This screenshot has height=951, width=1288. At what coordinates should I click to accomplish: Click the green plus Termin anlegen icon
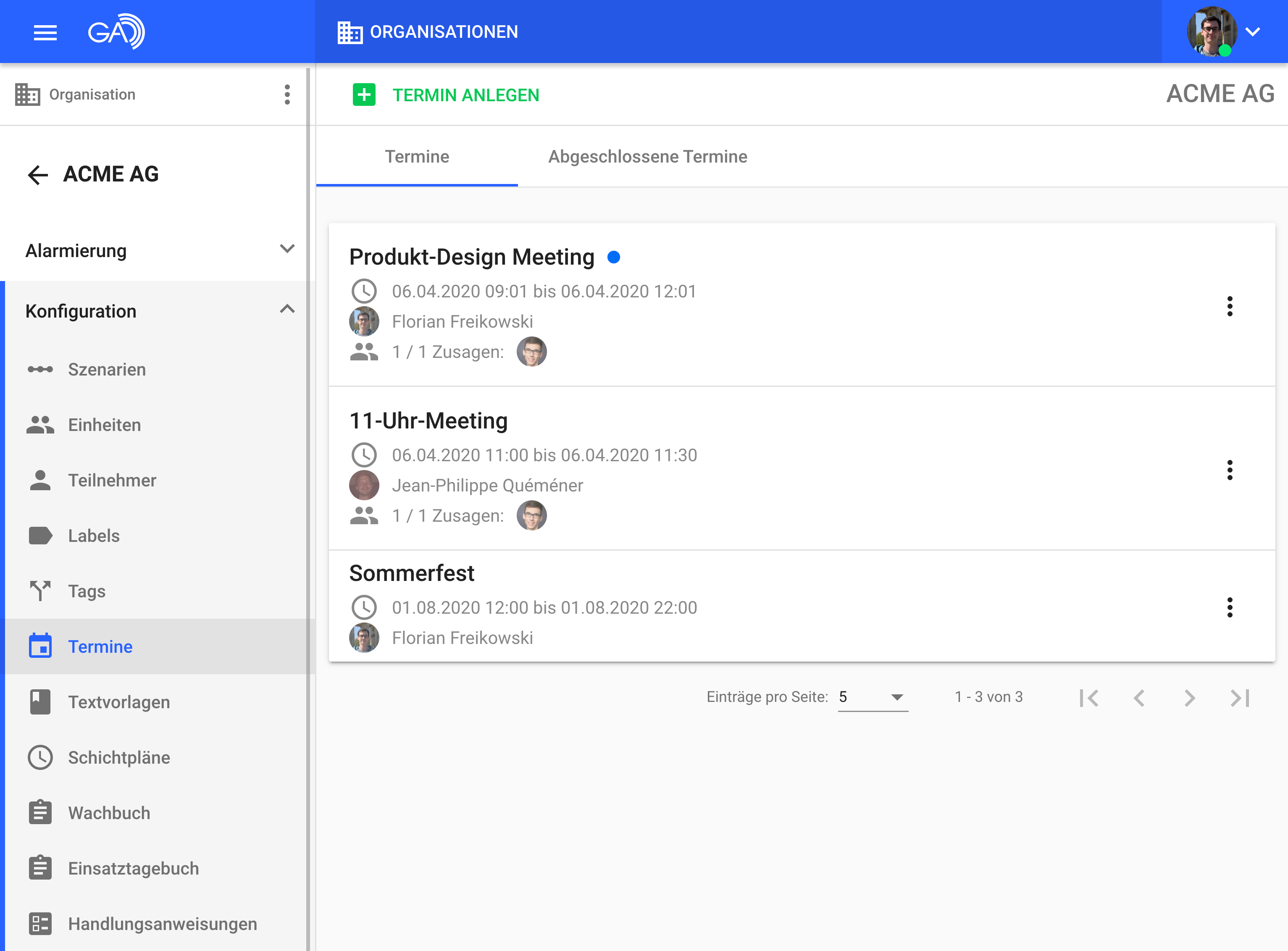click(x=364, y=95)
